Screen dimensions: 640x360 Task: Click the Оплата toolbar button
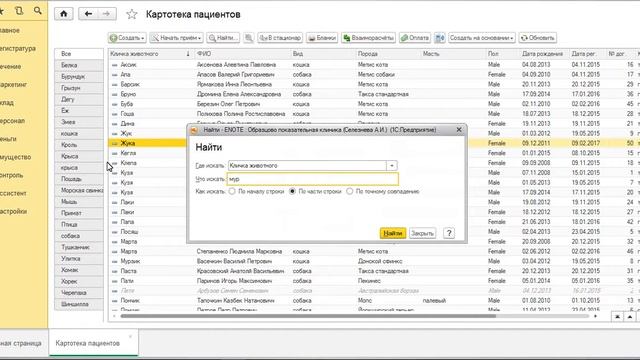point(414,38)
